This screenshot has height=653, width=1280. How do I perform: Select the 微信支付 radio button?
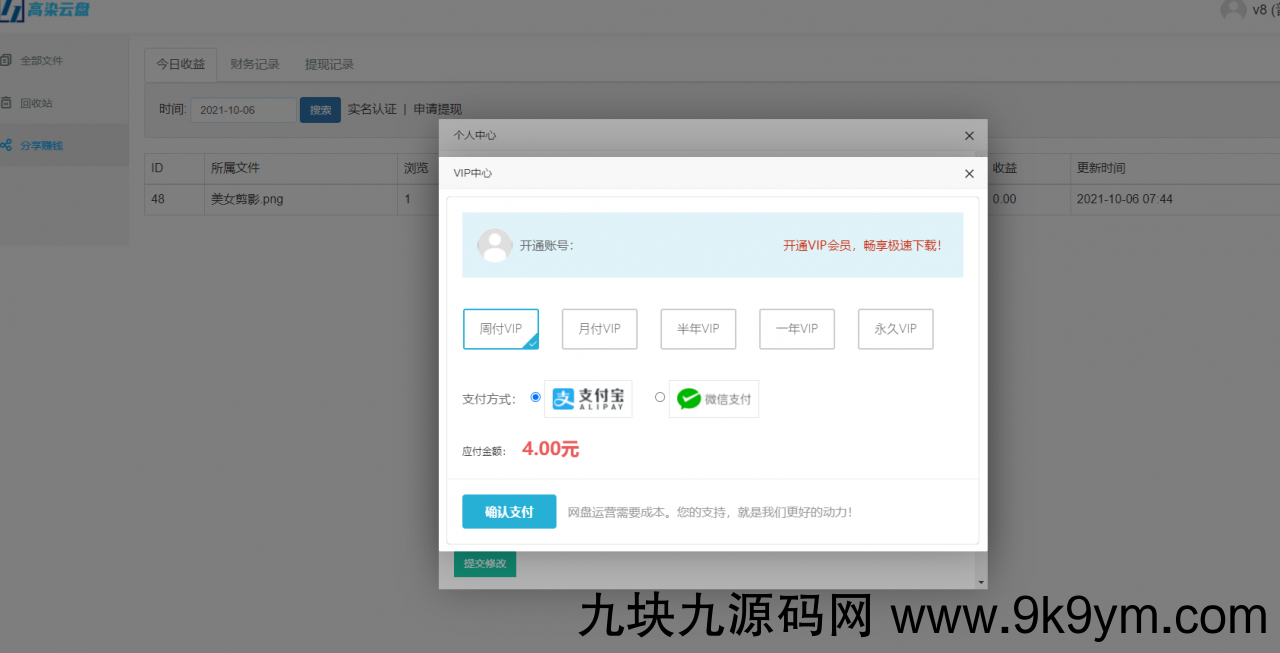[x=660, y=397]
